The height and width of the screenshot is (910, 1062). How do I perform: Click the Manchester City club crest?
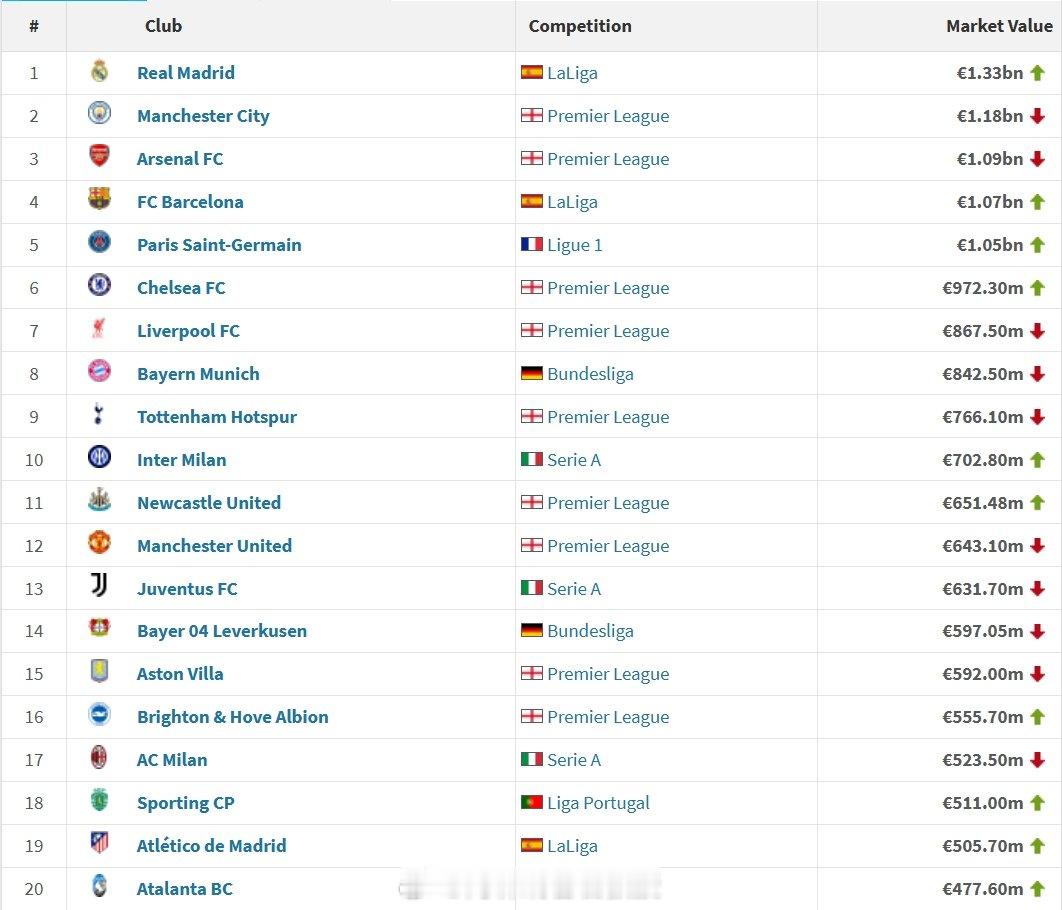click(x=100, y=113)
